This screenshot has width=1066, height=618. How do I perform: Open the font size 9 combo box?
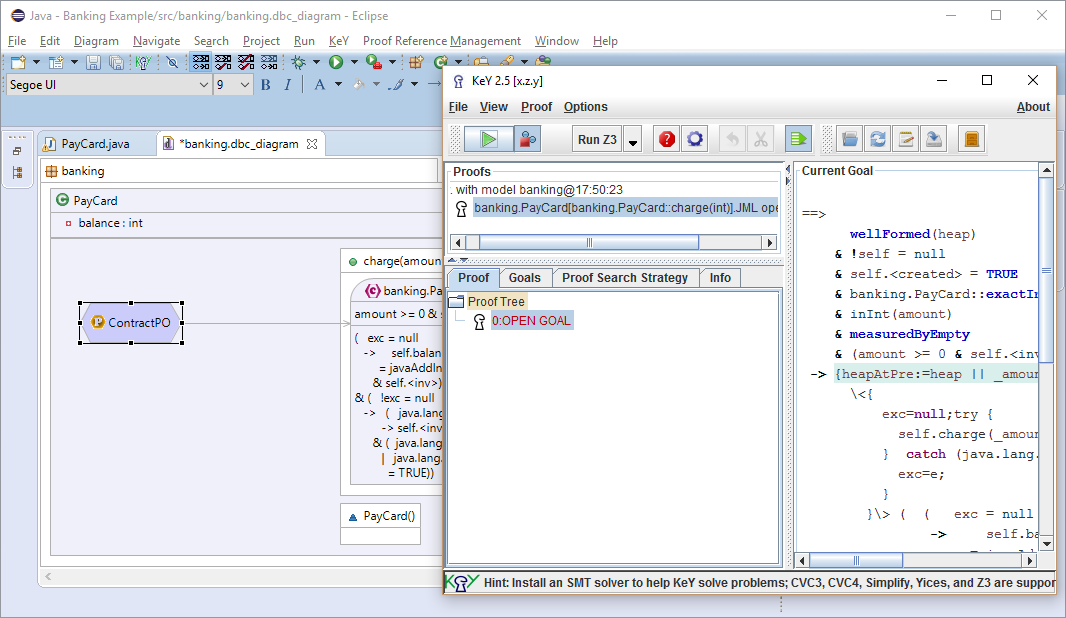coord(233,85)
